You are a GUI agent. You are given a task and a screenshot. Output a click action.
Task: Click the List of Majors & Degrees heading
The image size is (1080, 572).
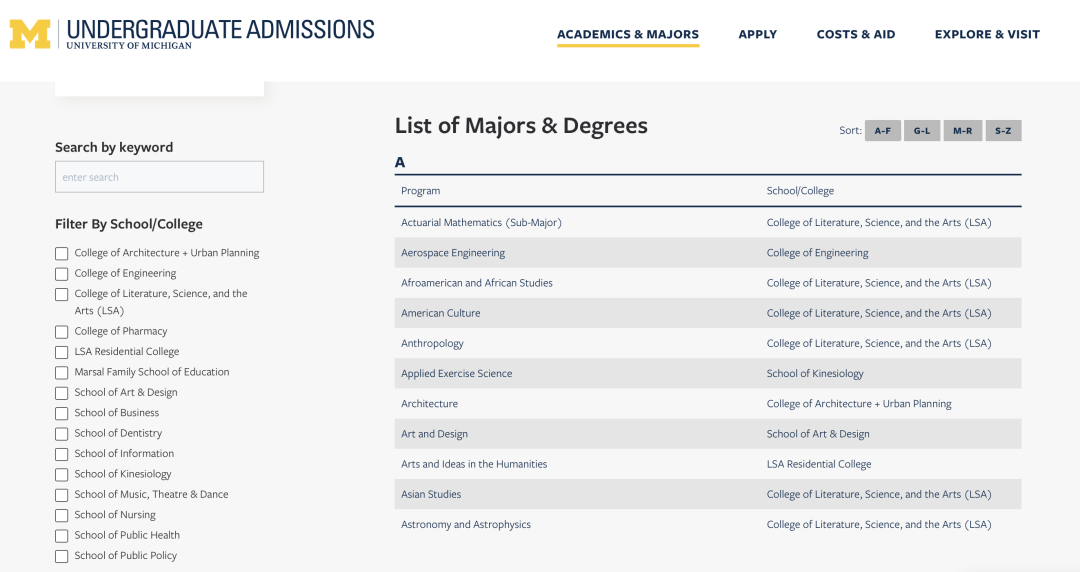[x=521, y=126]
